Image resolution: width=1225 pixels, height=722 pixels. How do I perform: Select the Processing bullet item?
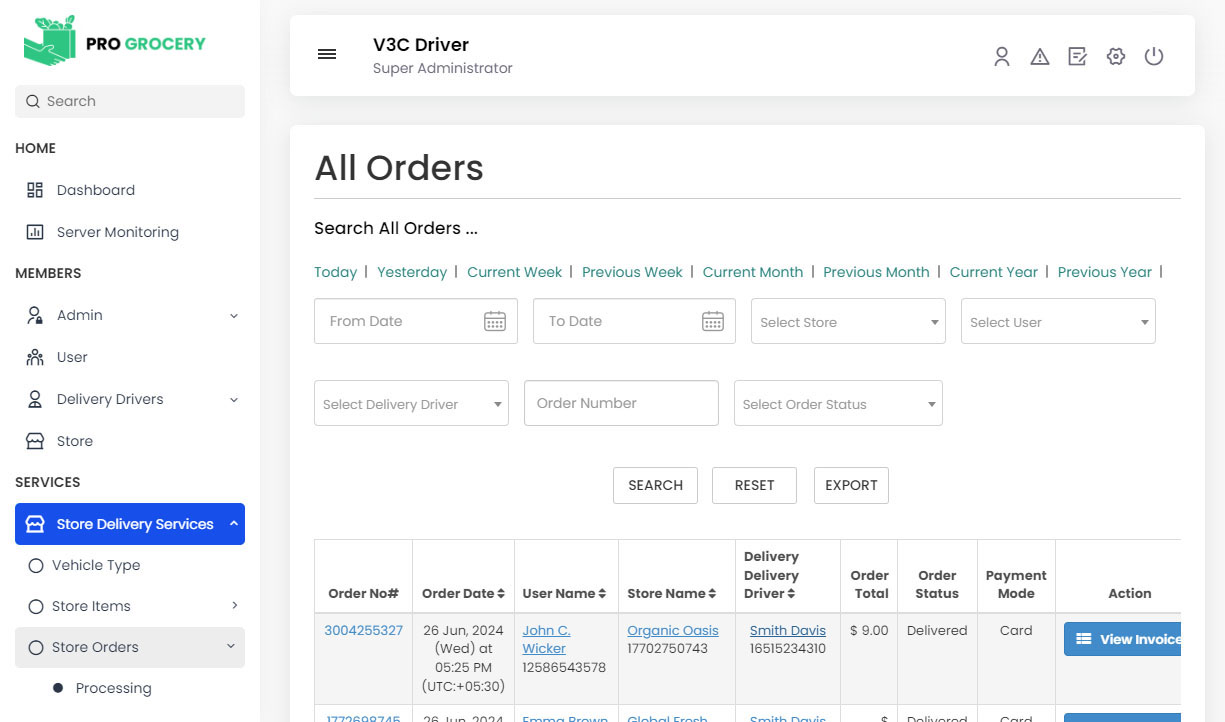coord(58,688)
